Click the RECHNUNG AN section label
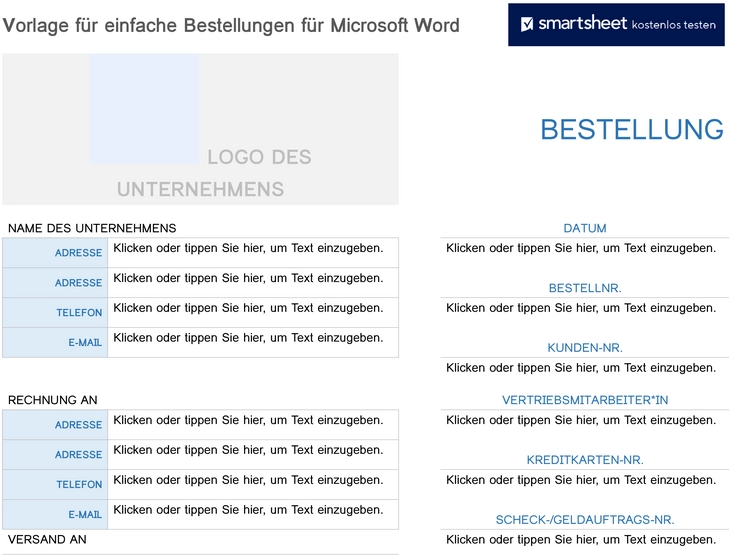This screenshot has height=556, width=729. tap(53, 400)
